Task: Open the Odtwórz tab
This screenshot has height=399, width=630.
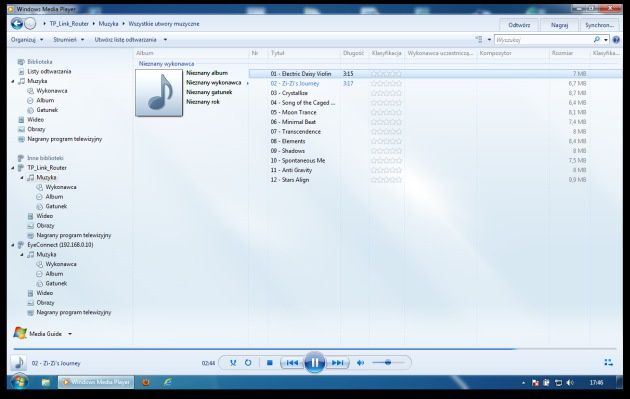Action: coord(519,25)
